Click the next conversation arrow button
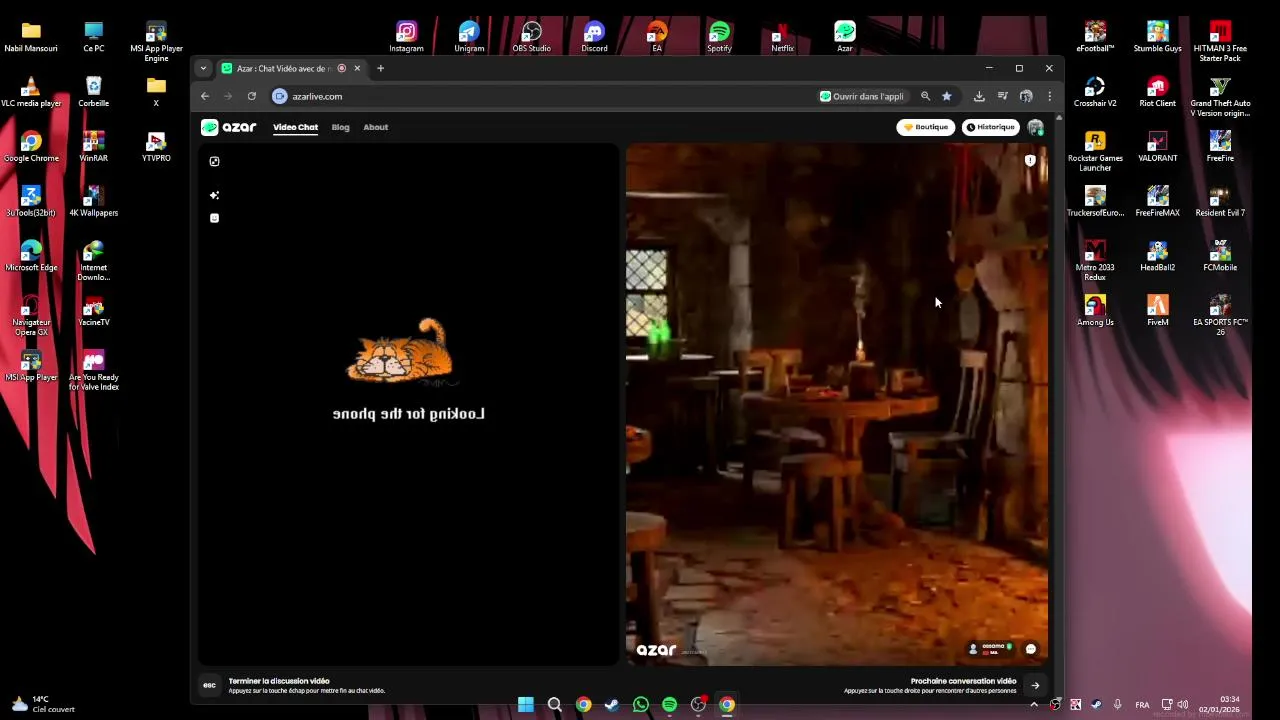The height and width of the screenshot is (720, 1280). pyautogui.click(x=1035, y=686)
